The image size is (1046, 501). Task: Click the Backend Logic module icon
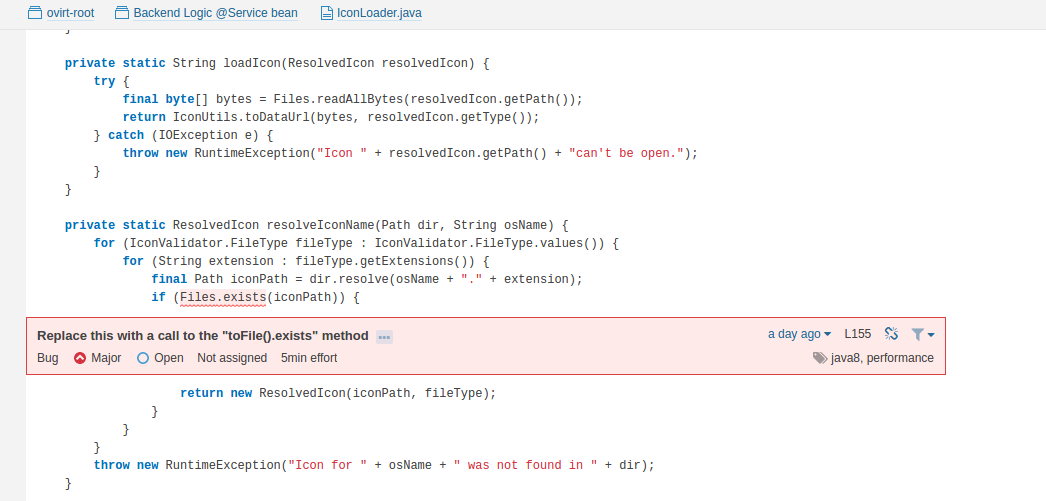click(x=122, y=13)
